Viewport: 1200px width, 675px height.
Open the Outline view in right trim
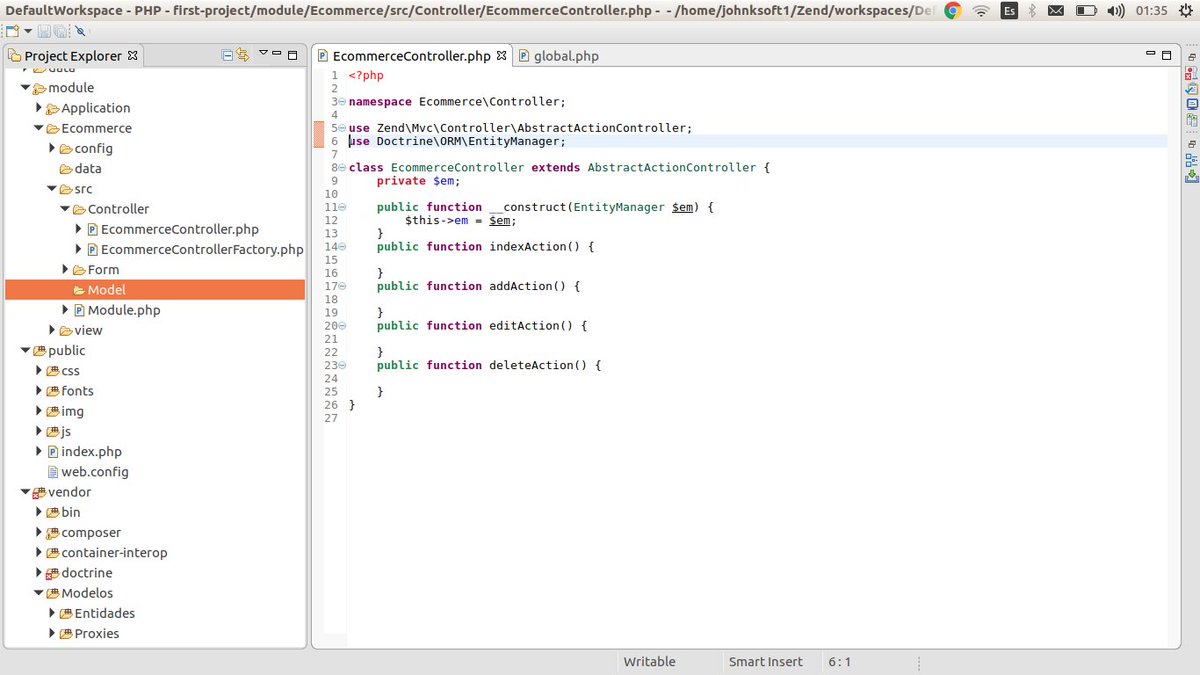(x=1192, y=161)
